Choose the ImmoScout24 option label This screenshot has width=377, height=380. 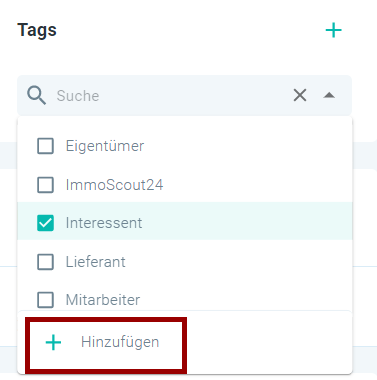pos(114,185)
